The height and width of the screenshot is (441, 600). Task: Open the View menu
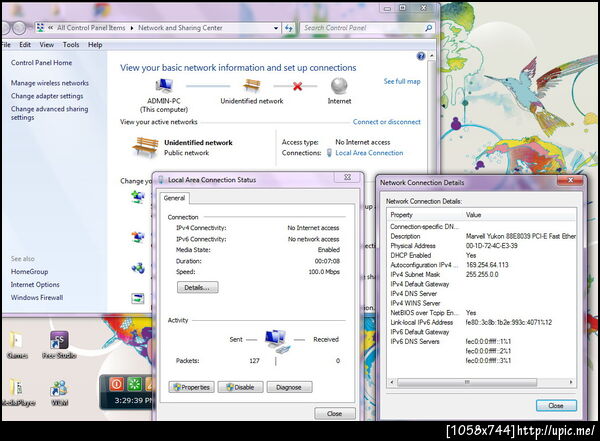[x=47, y=45]
